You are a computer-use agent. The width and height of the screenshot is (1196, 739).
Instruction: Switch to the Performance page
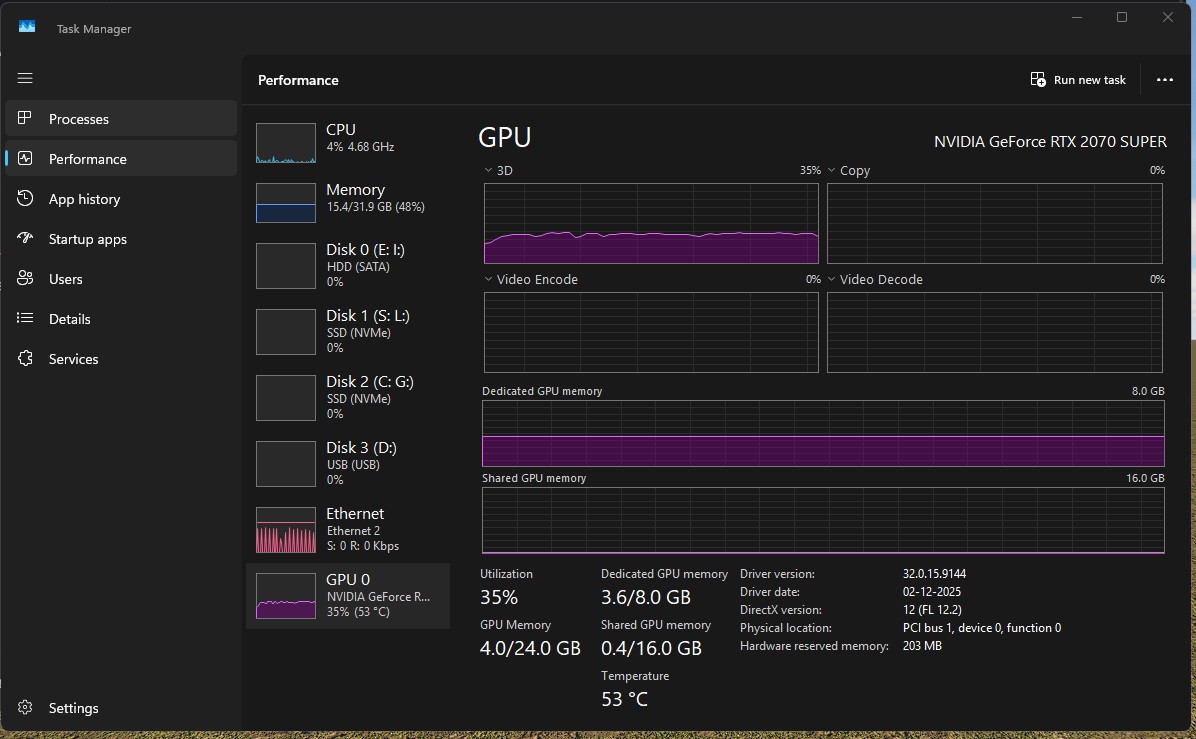87,159
